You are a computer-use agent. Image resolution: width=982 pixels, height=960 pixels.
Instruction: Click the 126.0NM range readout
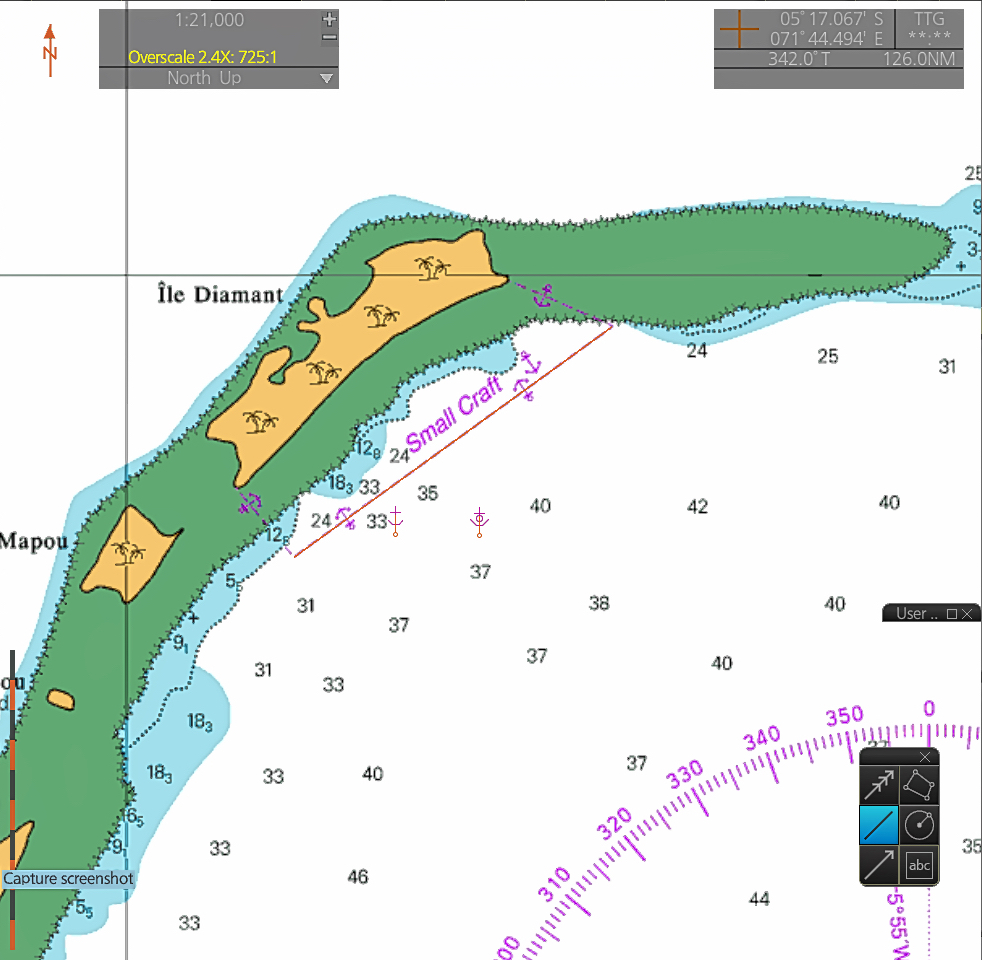(x=919, y=59)
